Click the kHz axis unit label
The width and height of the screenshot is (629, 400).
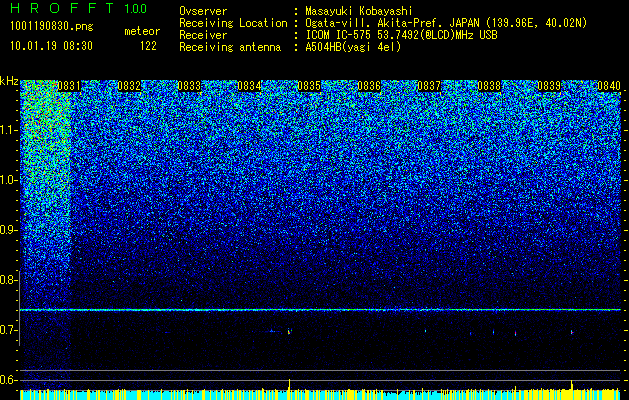pyautogui.click(x=9, y=81)
